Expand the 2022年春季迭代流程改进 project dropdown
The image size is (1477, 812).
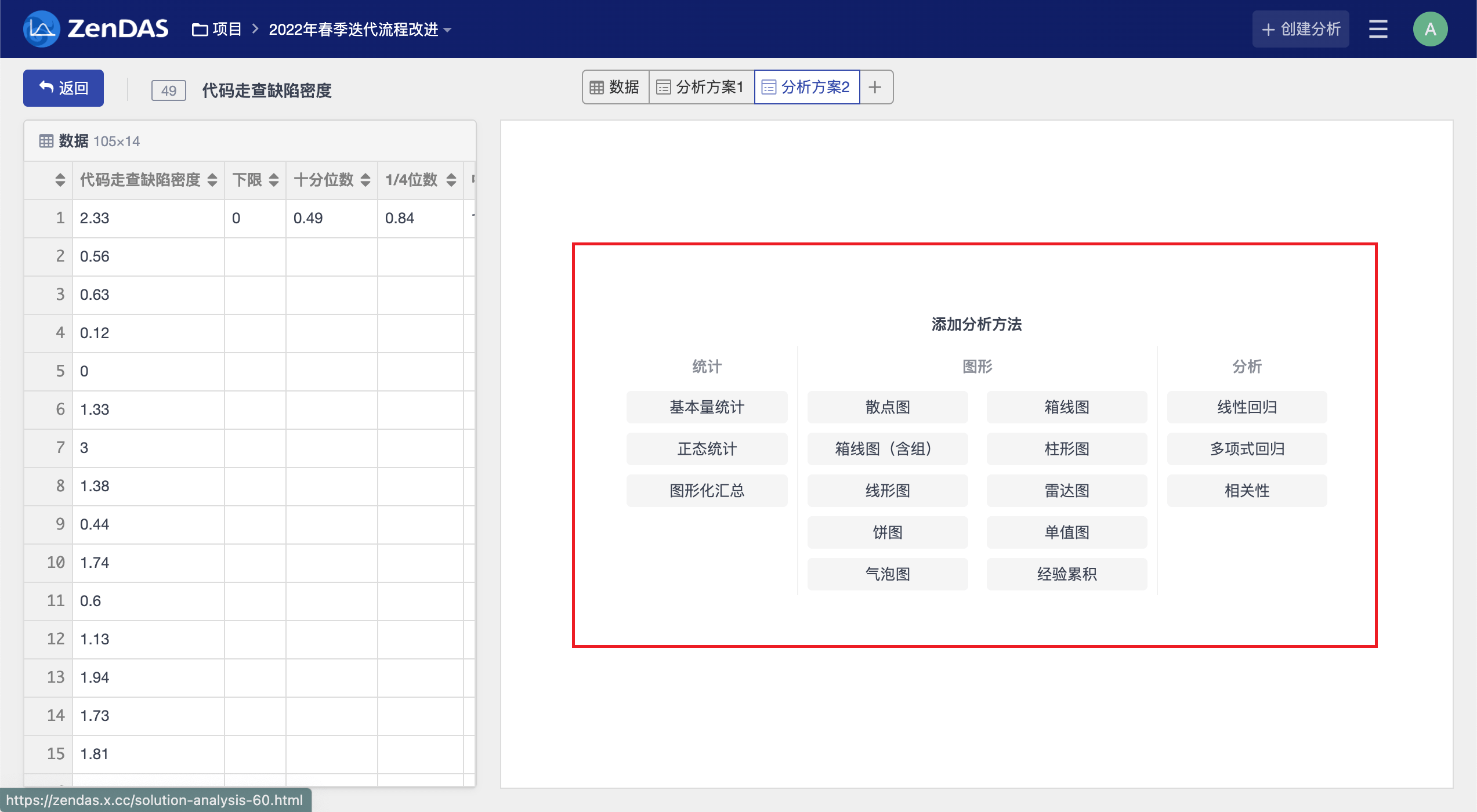click(360, 30)
